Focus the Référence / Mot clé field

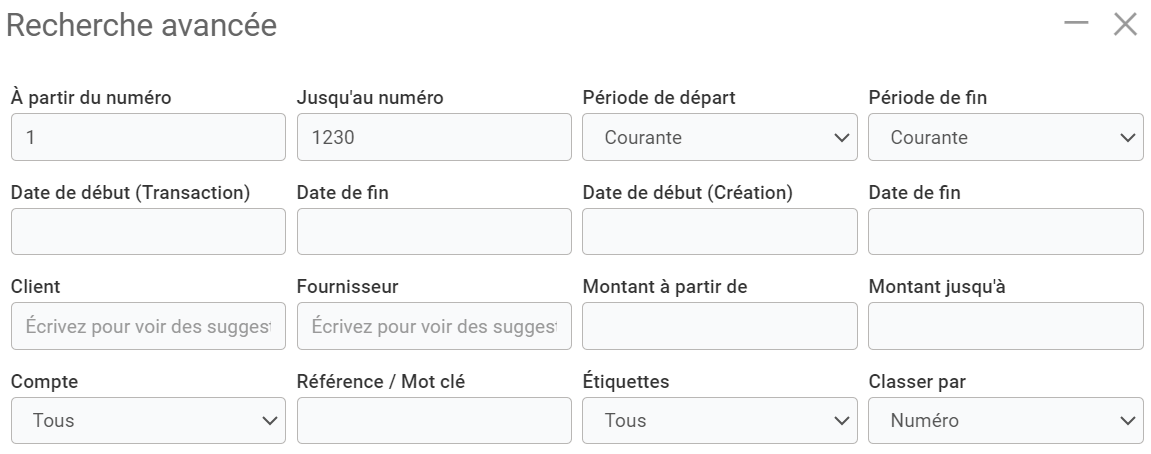(x=434, y=421)
